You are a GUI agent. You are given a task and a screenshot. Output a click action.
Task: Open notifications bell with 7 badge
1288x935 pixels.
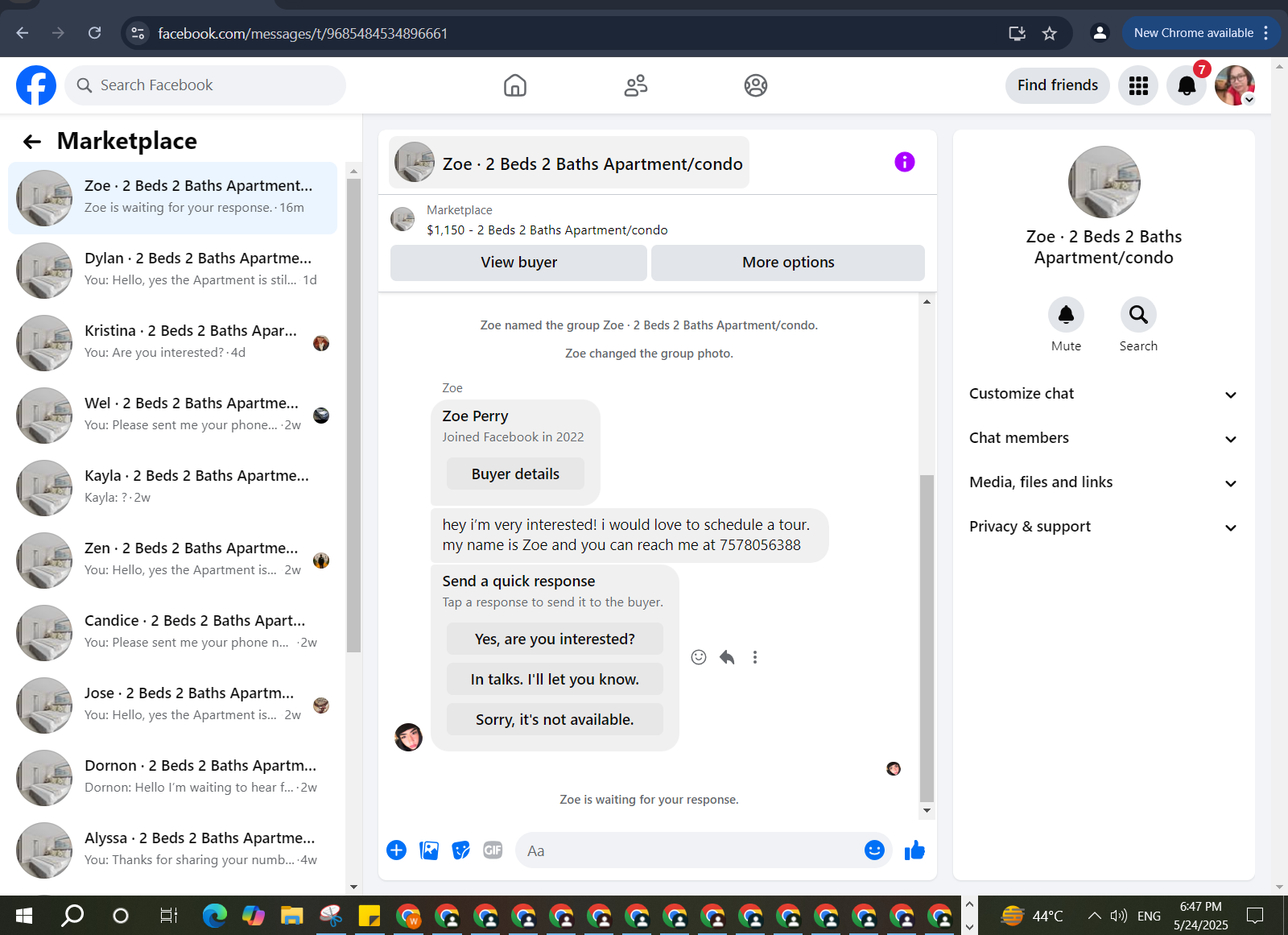tap(1187, 85)
